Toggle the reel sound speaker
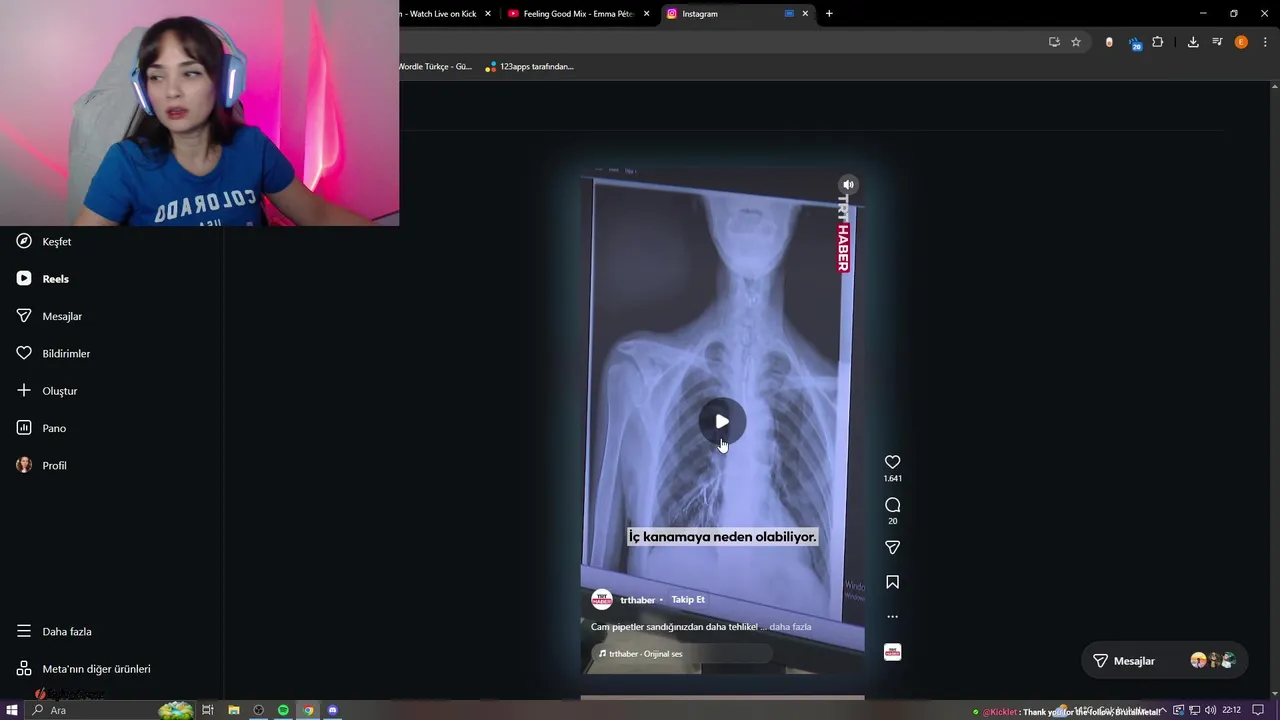Image resolution: width=1280 pixels, height=720 pixels. (x=848, y=185)
